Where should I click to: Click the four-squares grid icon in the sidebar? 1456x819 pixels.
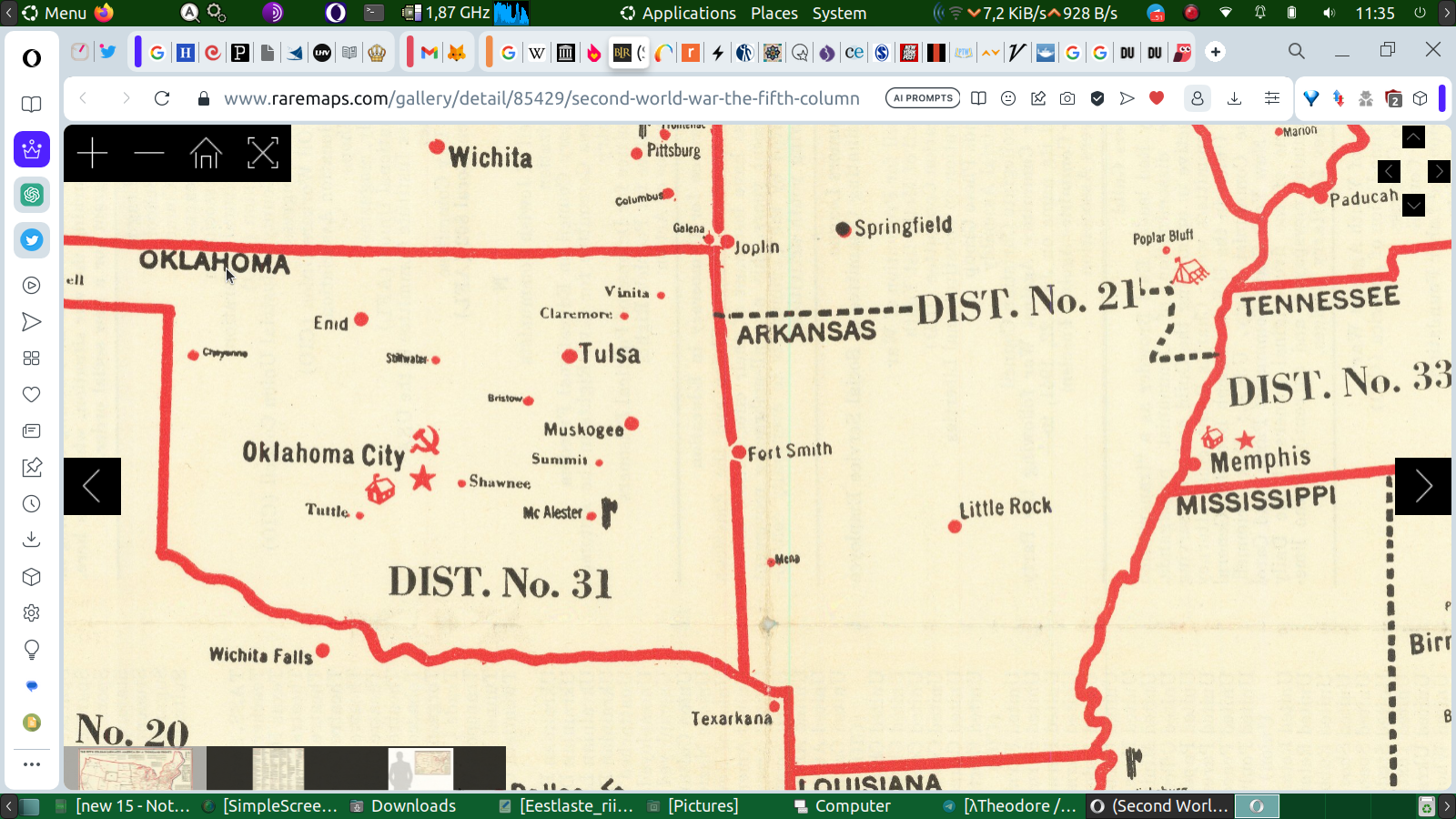click(x=32, y=359)
